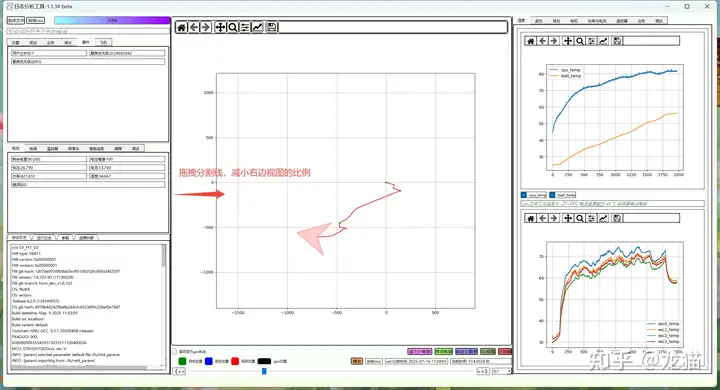
Task: Open curve editor icon above esc temp chart
Action: (x=603, y=218)
